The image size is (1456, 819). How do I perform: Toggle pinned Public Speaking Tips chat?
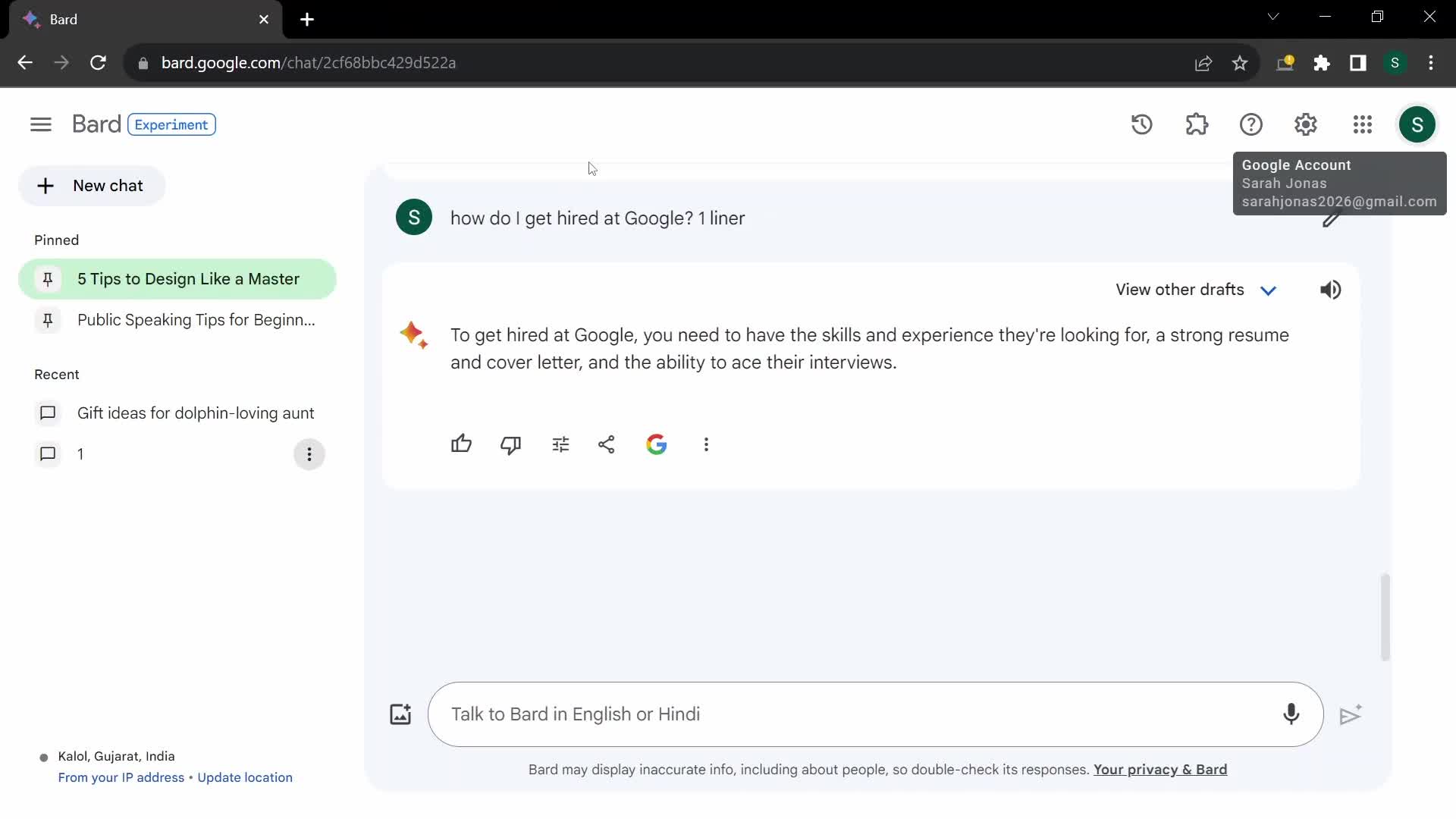point(48,320)
